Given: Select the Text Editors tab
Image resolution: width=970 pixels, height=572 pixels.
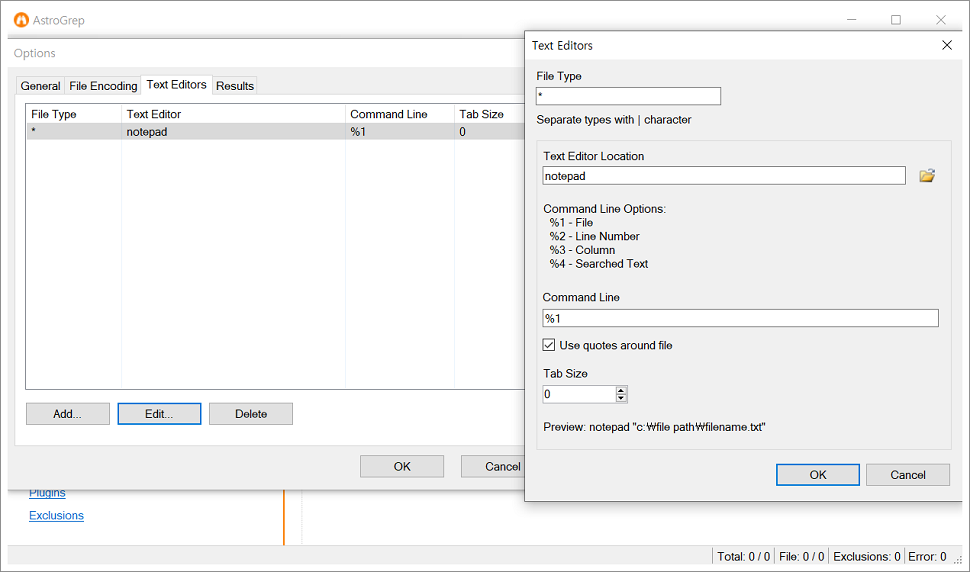Looking at the screenshot, I should pyautogui.click(x=176, y=85).
